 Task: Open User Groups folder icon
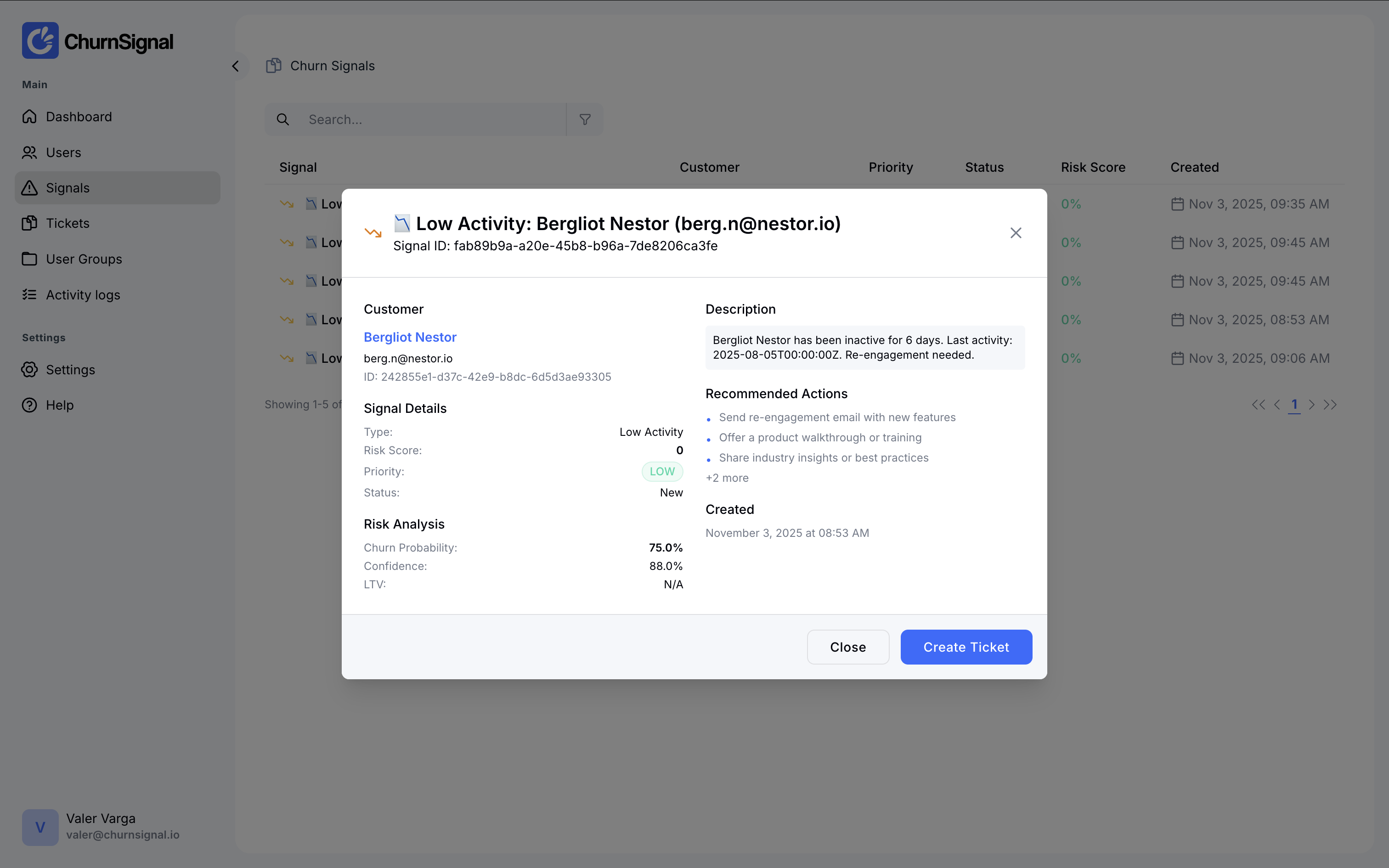29,259
